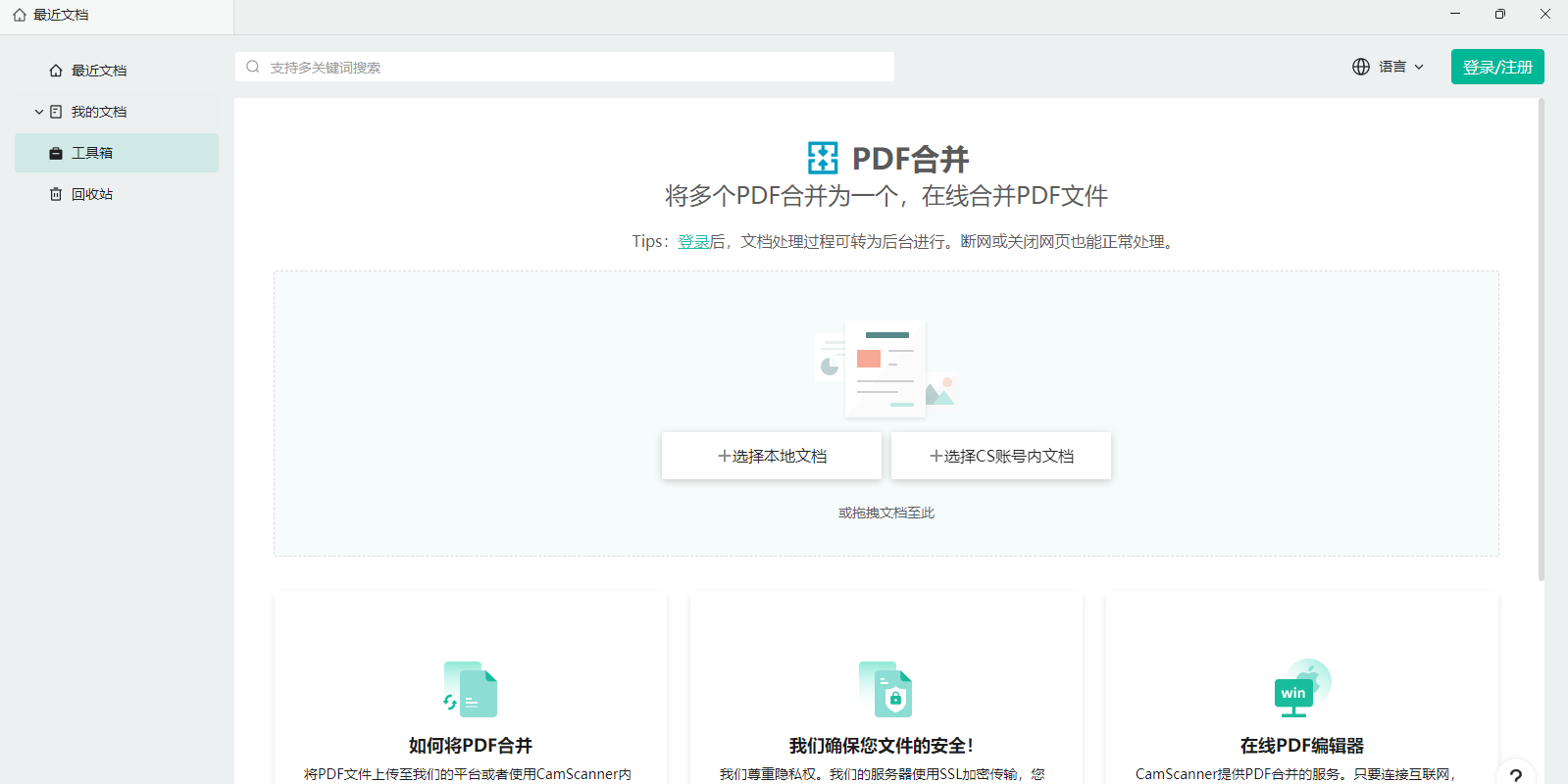This screenshot has height=784, width=1568.
Task: Choose 选择CS账号内文档 button
Action: 1000,456
